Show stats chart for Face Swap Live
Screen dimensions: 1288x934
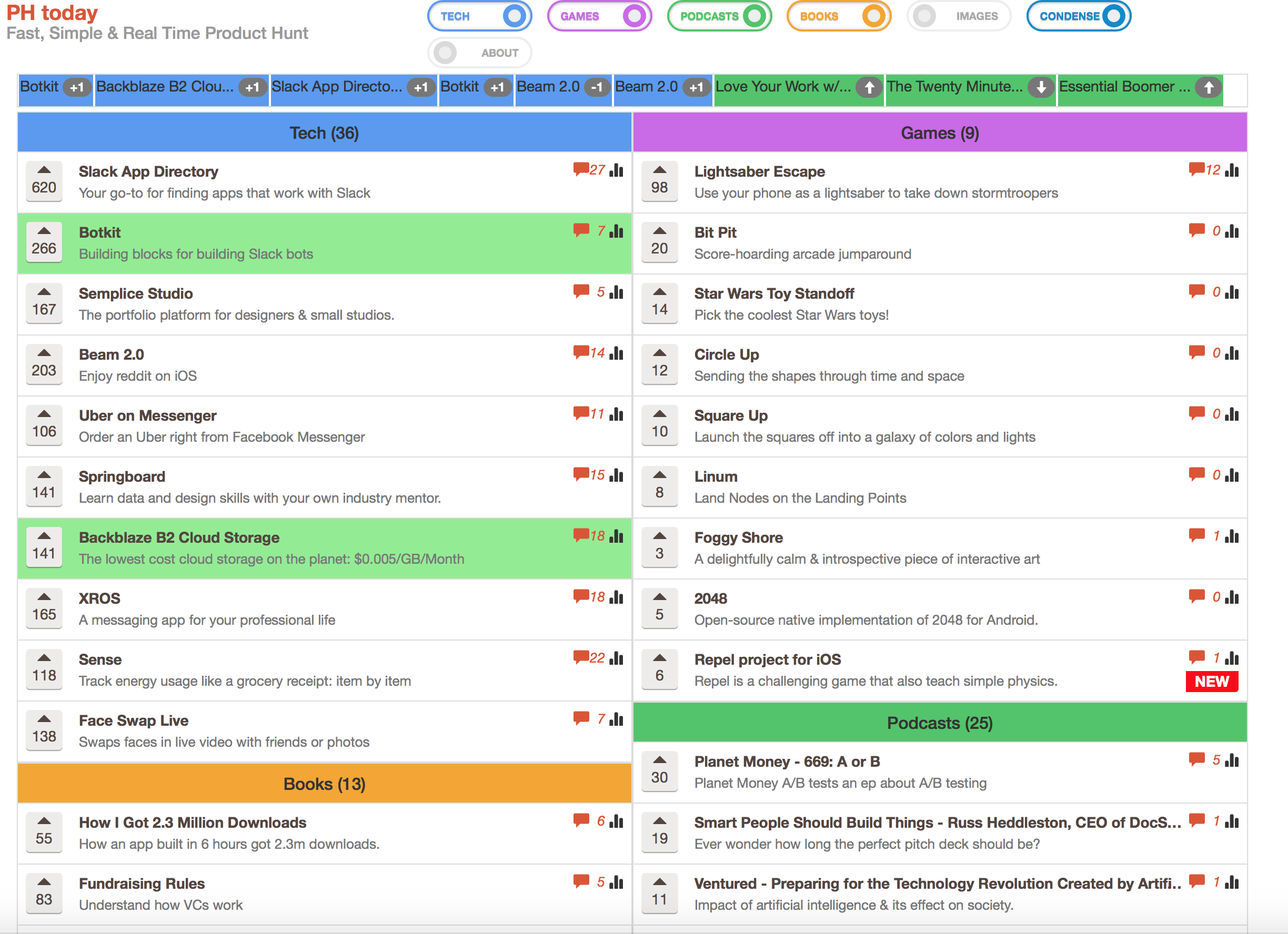[616, 719]
